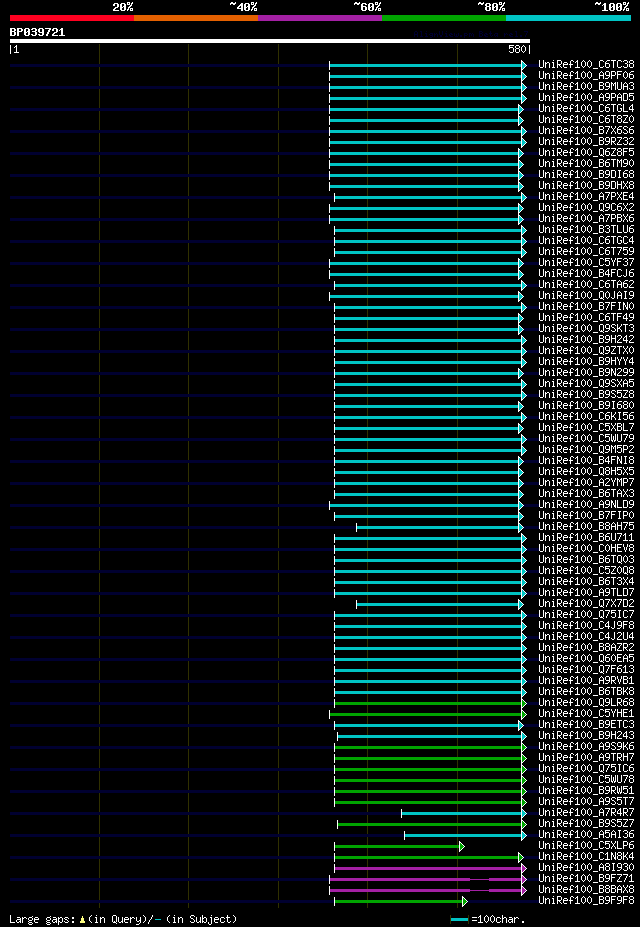Select the UniRef100_C4J2U4 label

click(x=586, y=637)
